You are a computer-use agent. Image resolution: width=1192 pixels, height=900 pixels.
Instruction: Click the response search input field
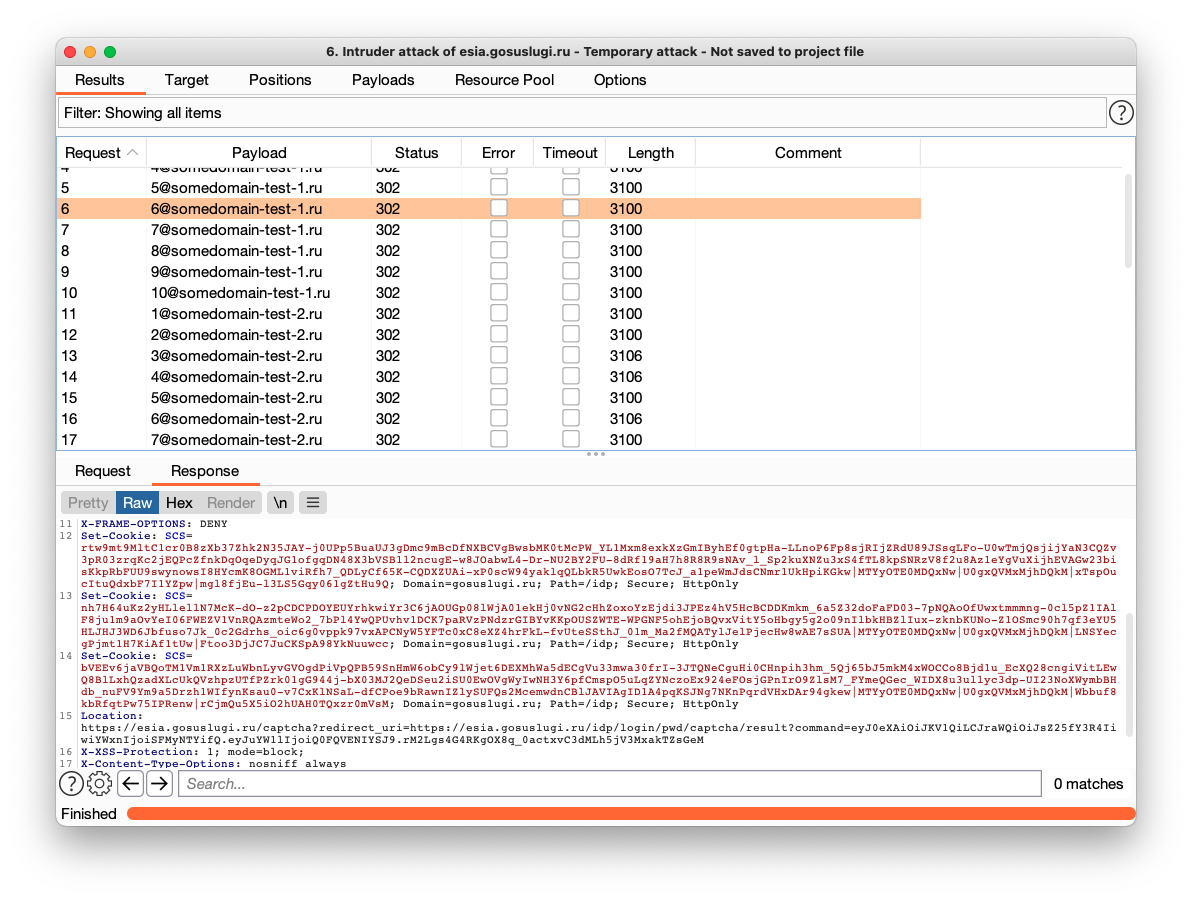[610, 784]
